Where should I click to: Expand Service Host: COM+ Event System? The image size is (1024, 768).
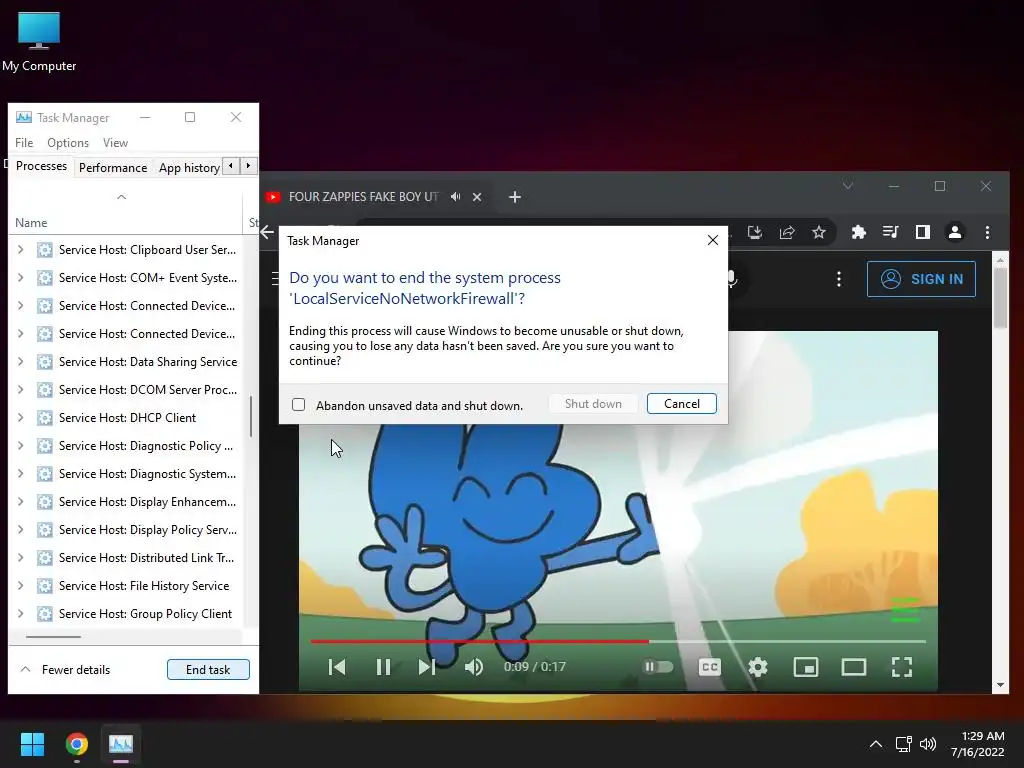[x=20, y=278]
